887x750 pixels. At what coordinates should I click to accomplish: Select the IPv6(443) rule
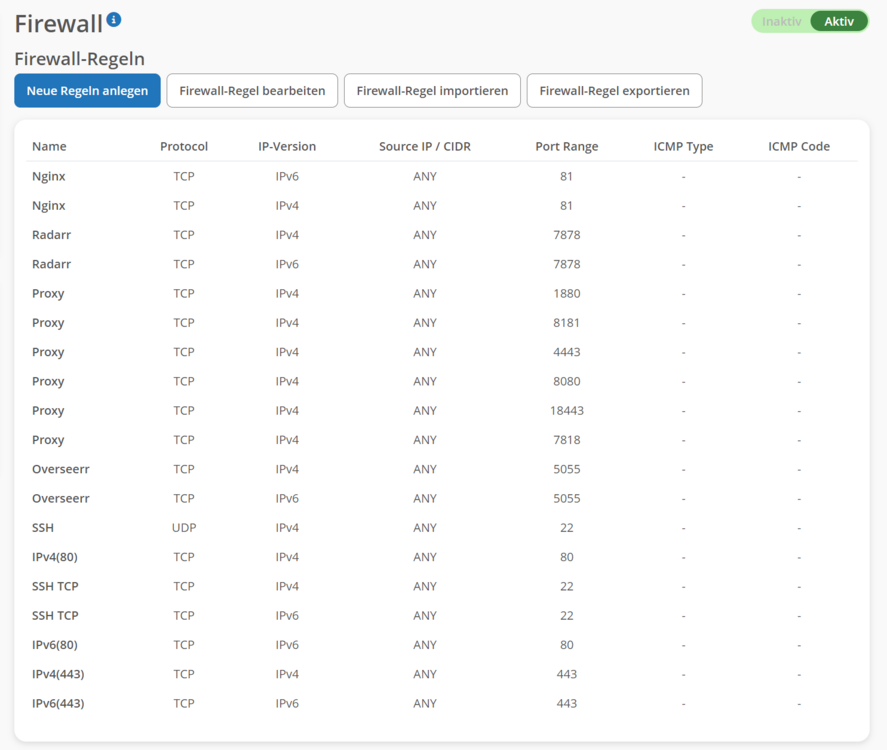[x=58, y=704]
